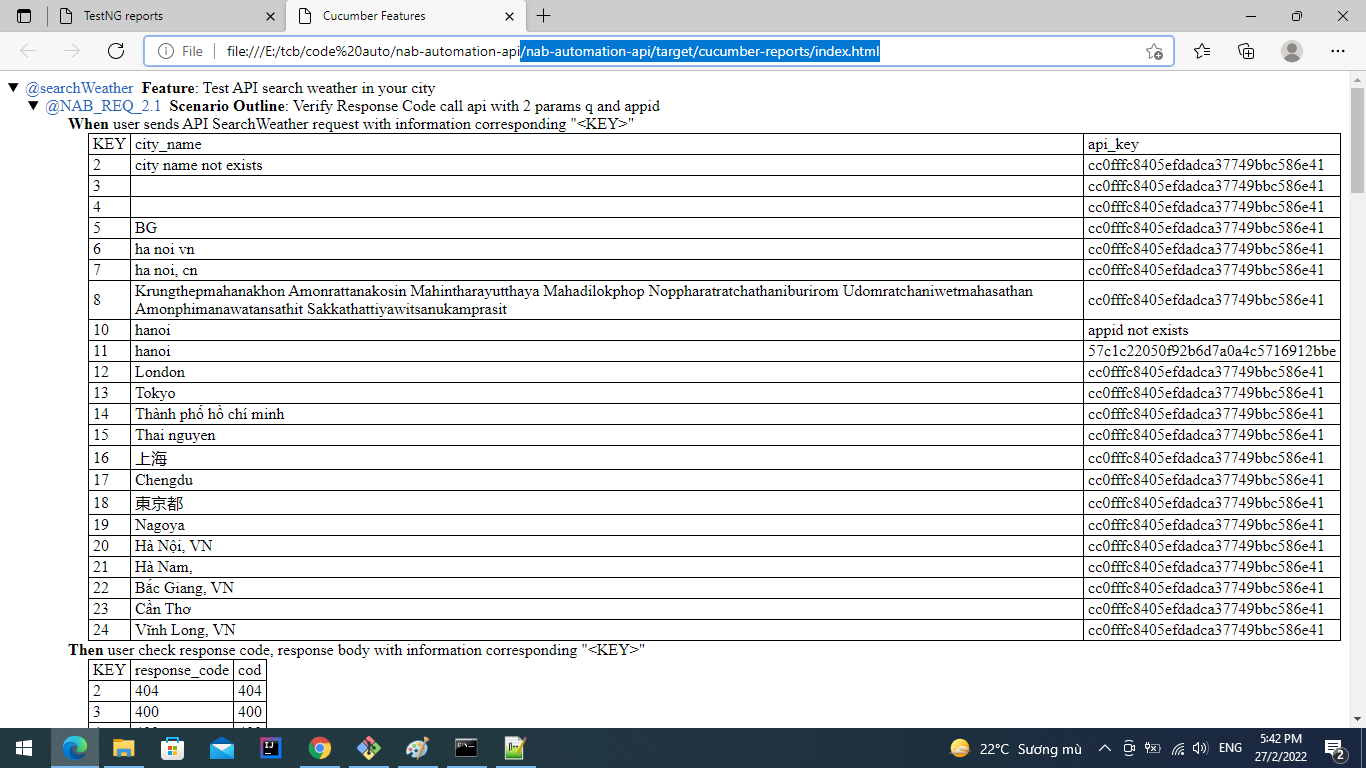This screenshot has width=1366, height=768.
Task: Open a new browser tab
Action: (543, 16)
